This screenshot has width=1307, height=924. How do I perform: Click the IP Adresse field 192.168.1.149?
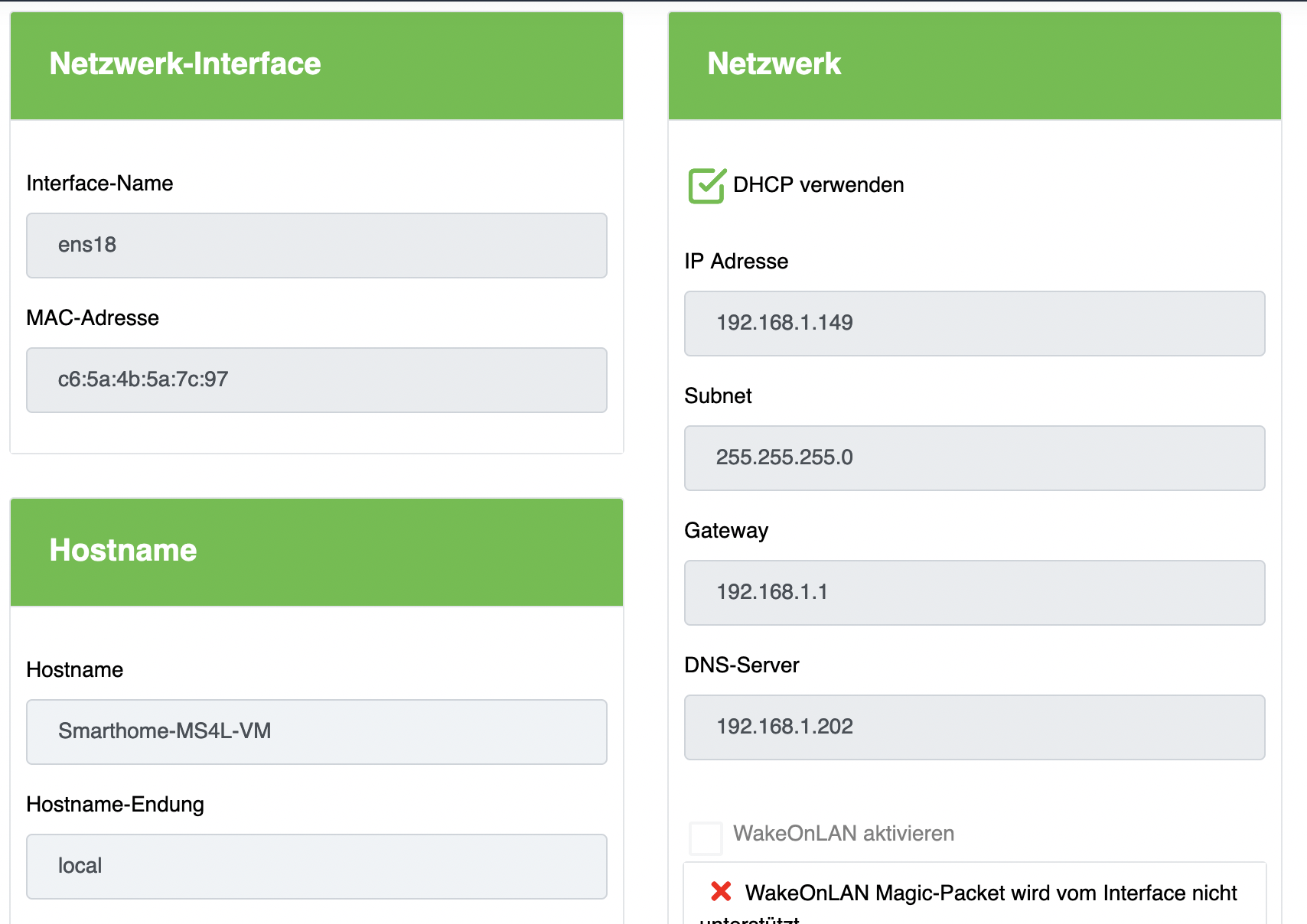(x=974, y=324)
